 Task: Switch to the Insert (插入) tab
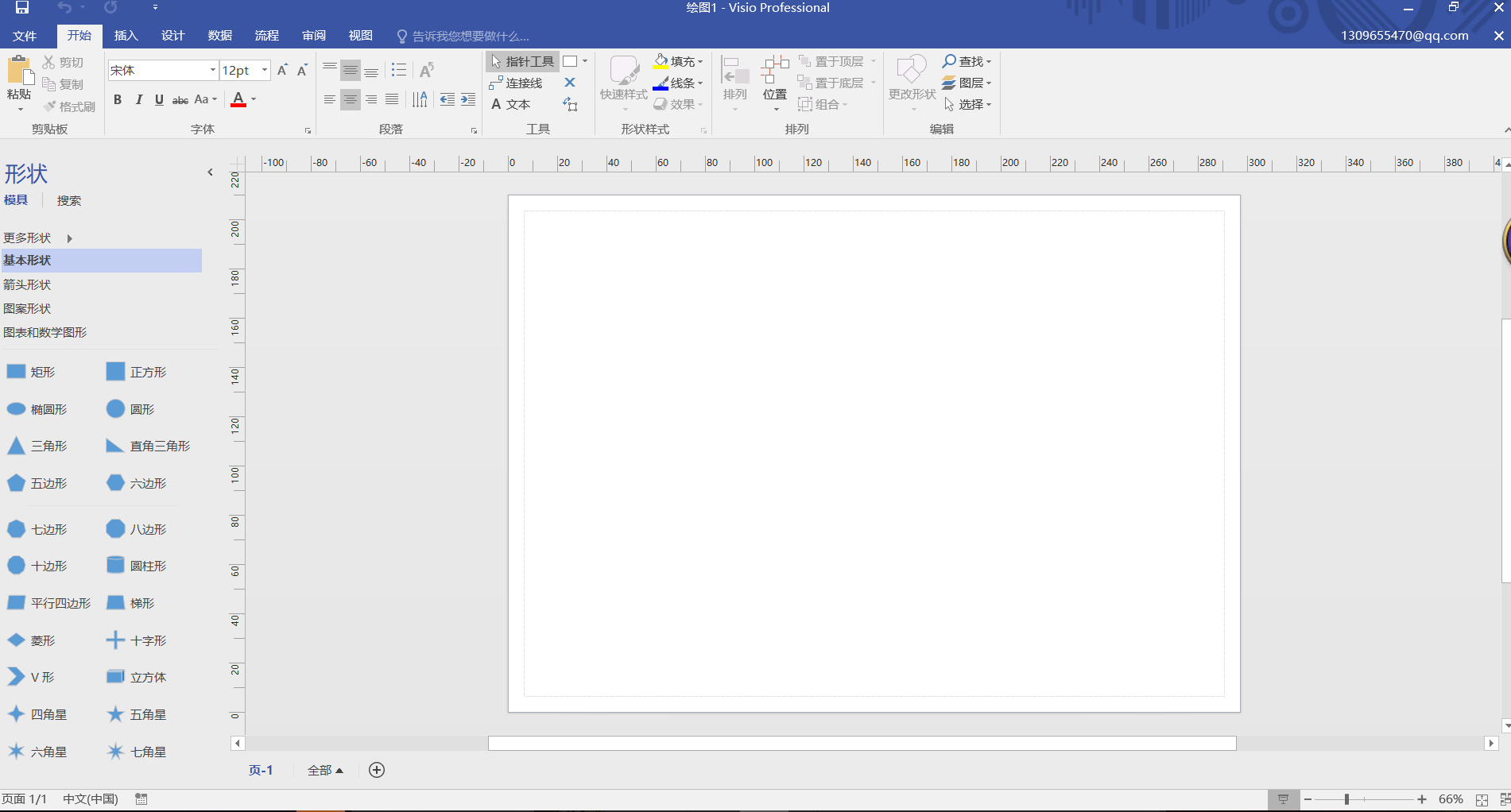(126, 36)
